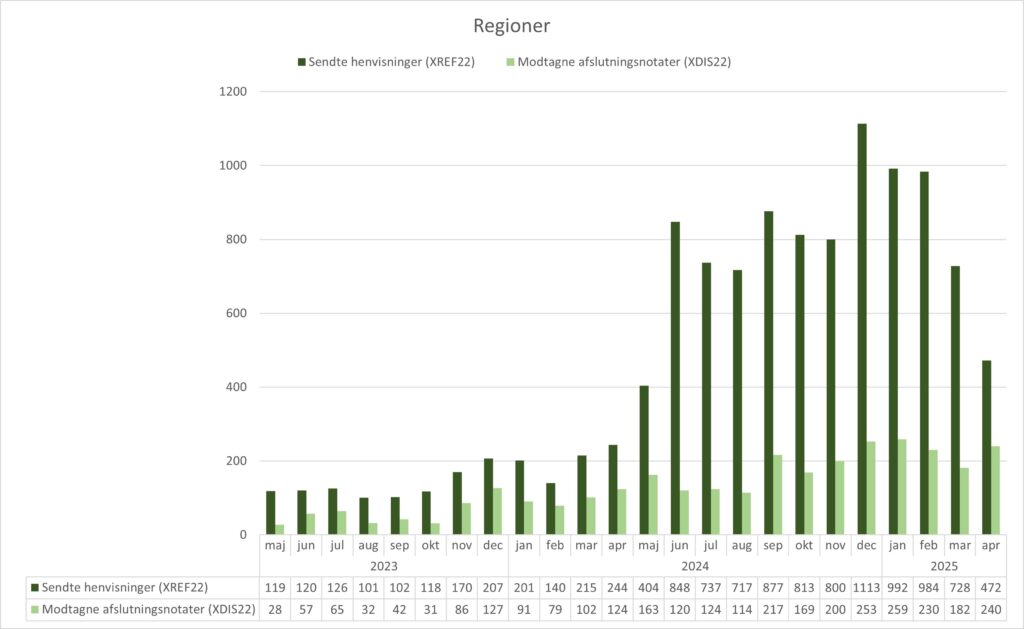This screenshot has width=1024, height=629.
Task: Click table cell with value '169'
Action: (804, 609)
